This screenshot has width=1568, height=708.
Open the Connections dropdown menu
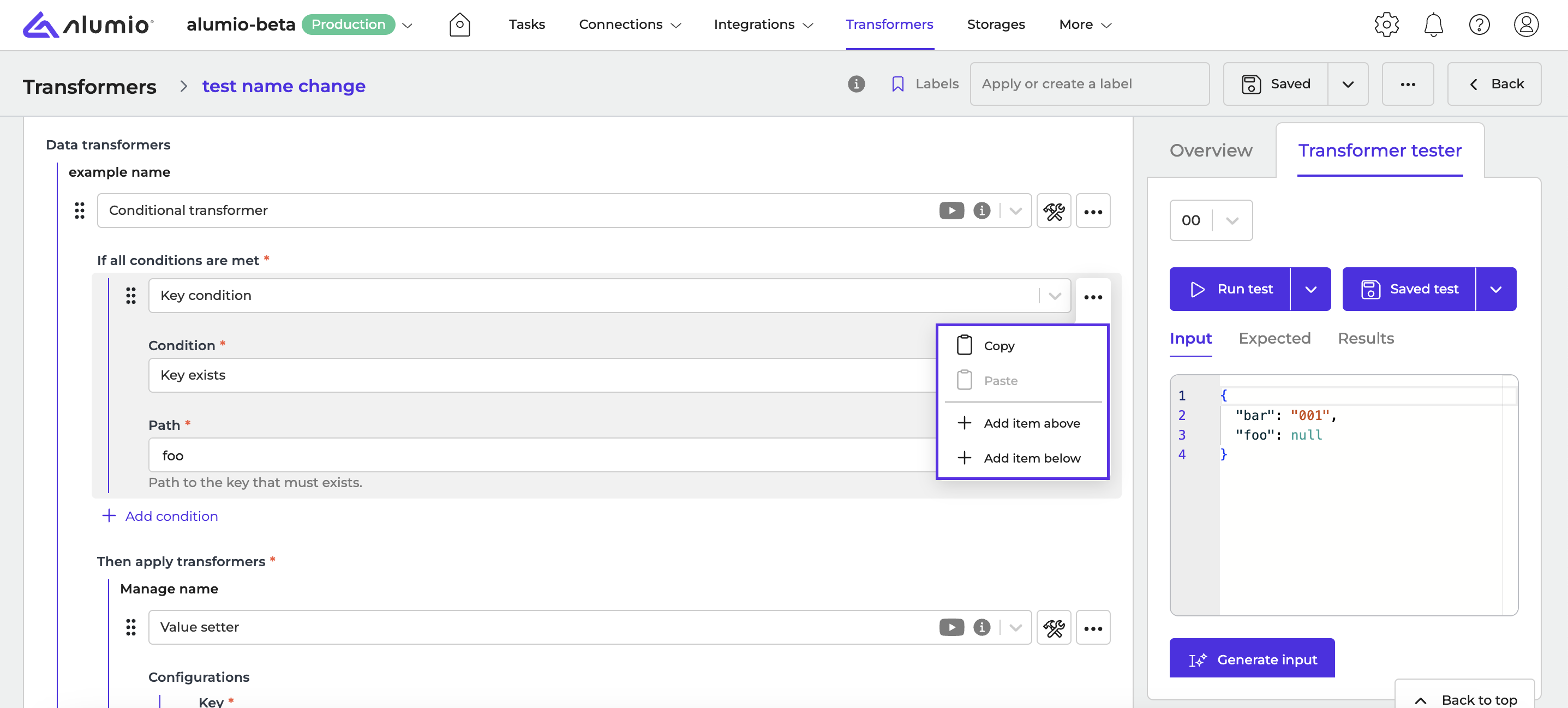tap(630, 25)
